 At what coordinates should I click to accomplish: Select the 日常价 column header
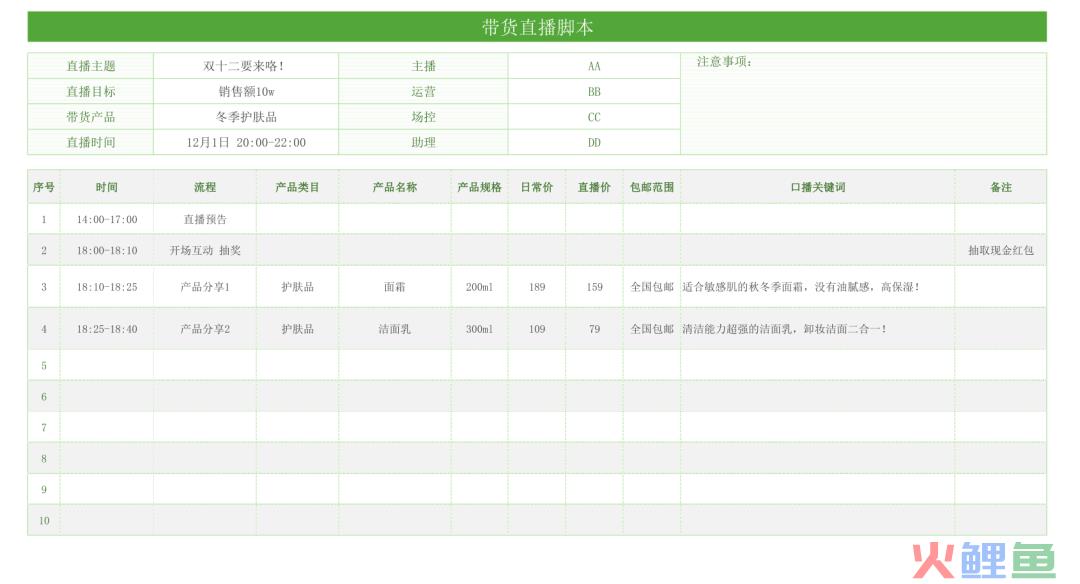pos(537,187)
